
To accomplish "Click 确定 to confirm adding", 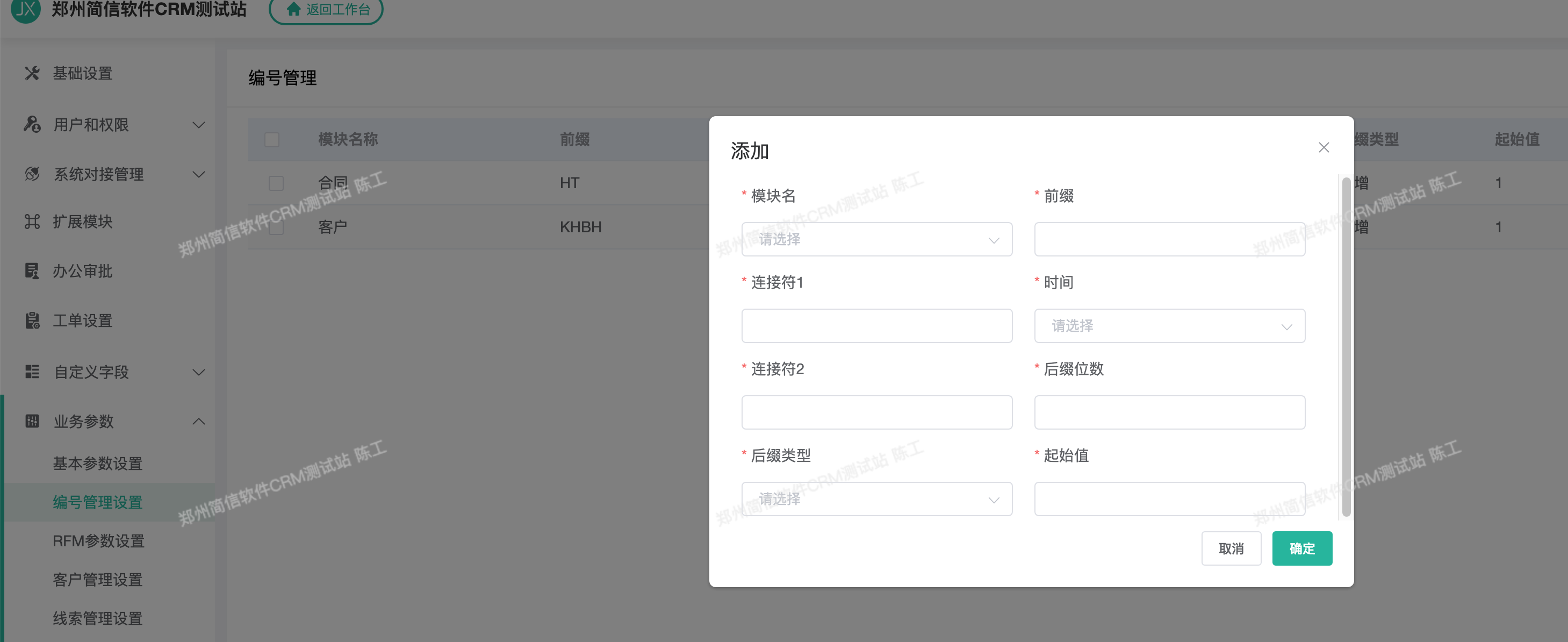I will [1302, 548].
